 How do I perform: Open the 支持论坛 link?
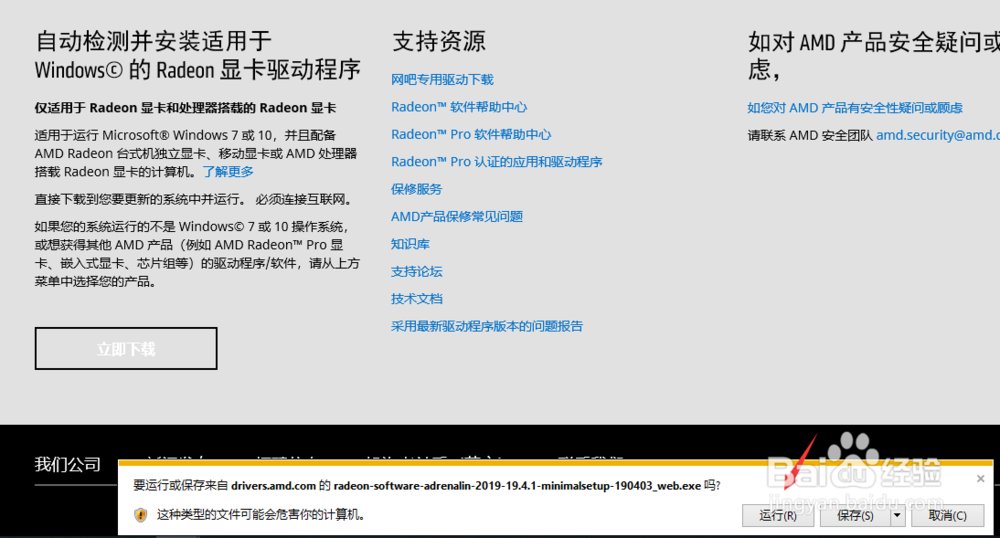pos(416,272)
